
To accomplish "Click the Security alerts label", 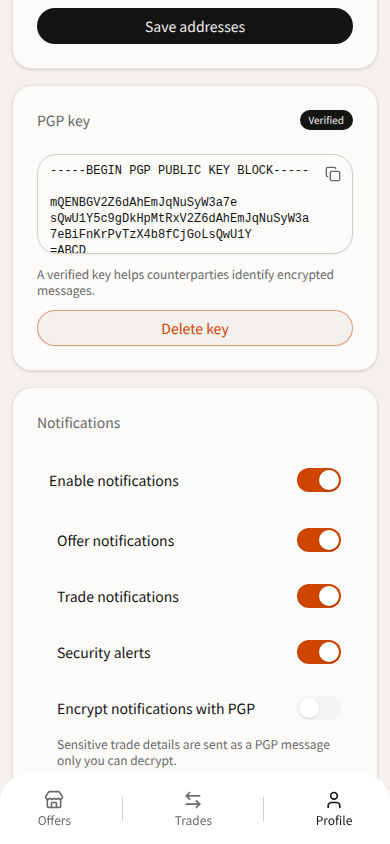I will coord(104,653).
